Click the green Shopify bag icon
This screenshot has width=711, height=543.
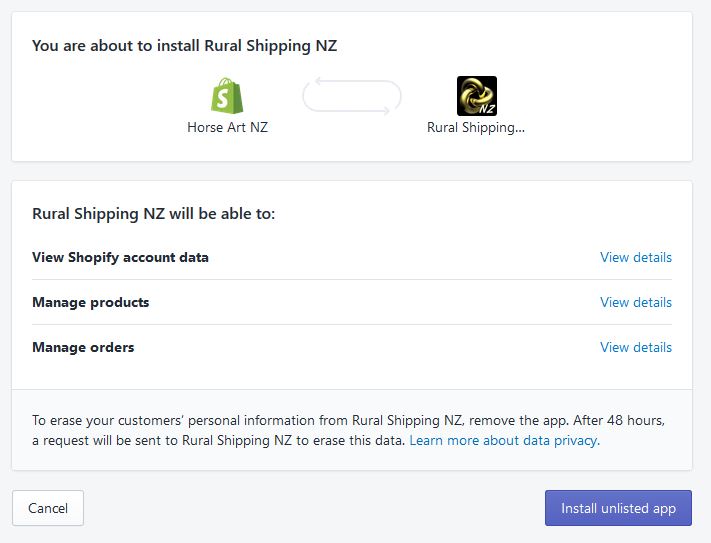(228, 96)
